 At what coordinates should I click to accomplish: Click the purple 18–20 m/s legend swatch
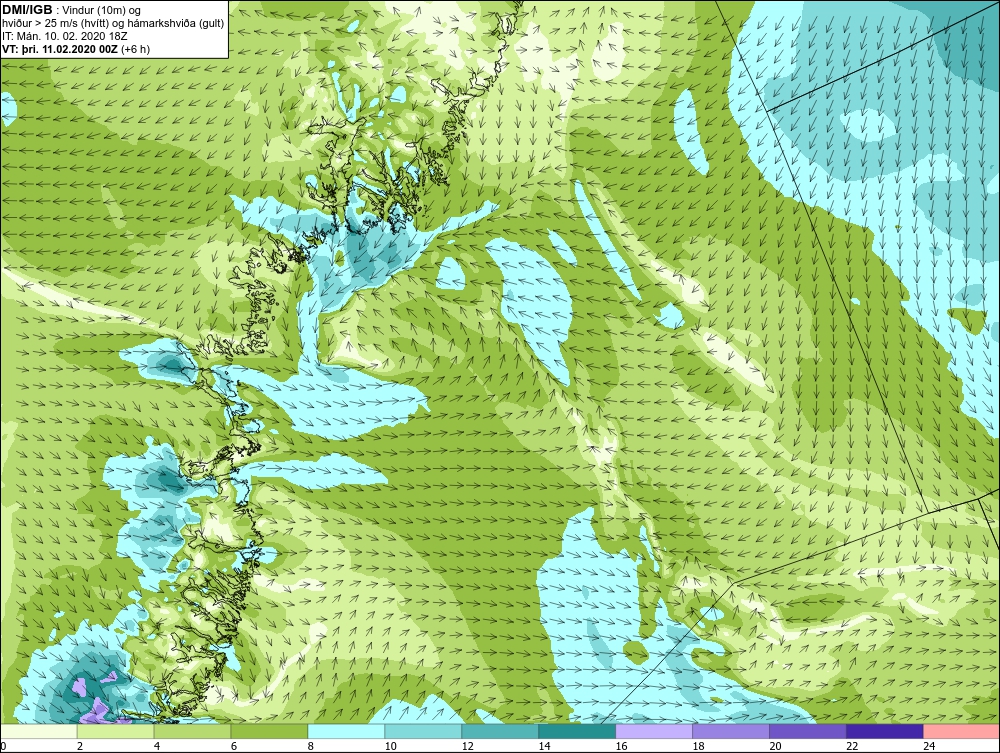point(731,731)
